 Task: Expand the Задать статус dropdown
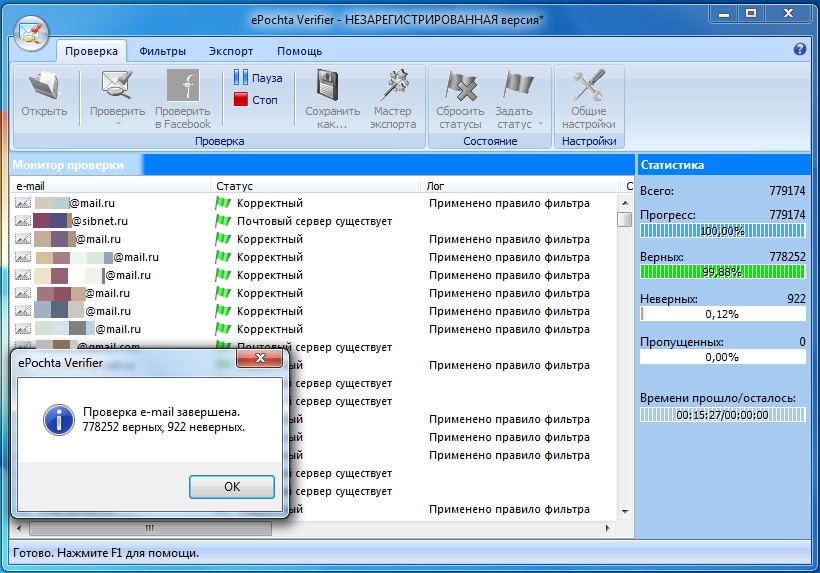(x=541, y=125)
